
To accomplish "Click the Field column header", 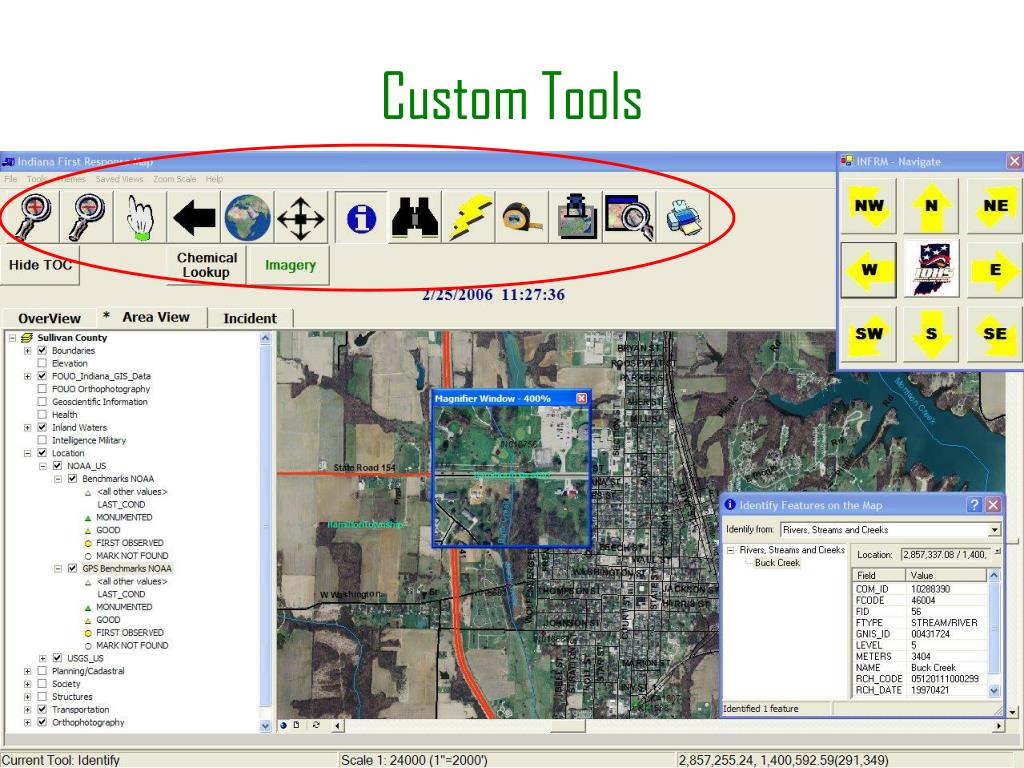I will (x=879, y=575).
